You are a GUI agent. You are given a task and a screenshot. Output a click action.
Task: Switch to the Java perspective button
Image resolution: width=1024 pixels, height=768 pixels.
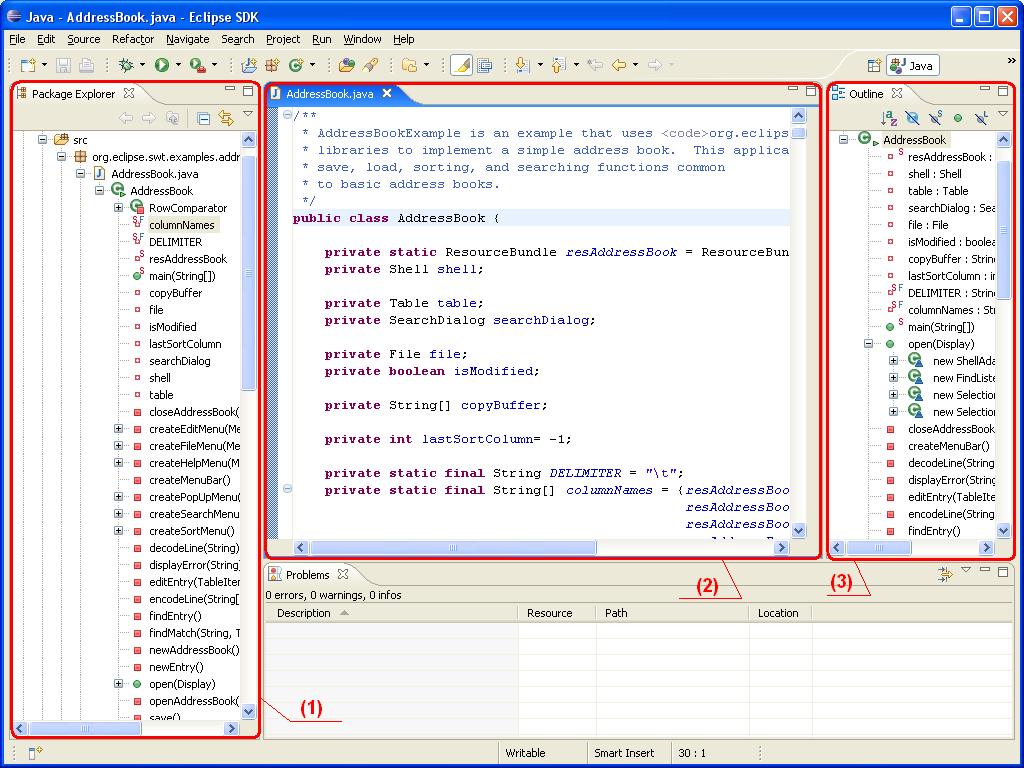point(913,65)
